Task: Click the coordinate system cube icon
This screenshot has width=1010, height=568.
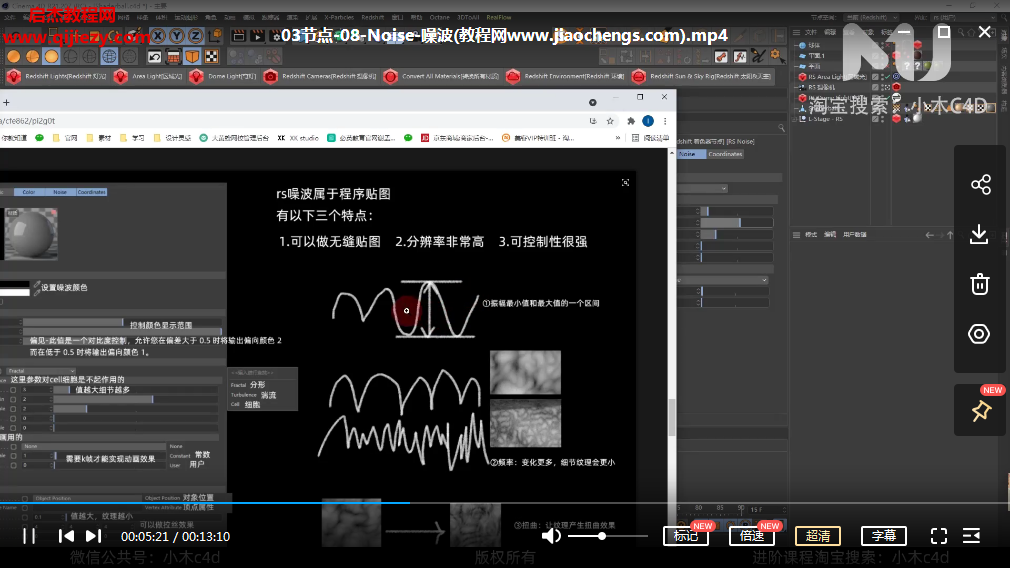Action: (x=215, y=36)
